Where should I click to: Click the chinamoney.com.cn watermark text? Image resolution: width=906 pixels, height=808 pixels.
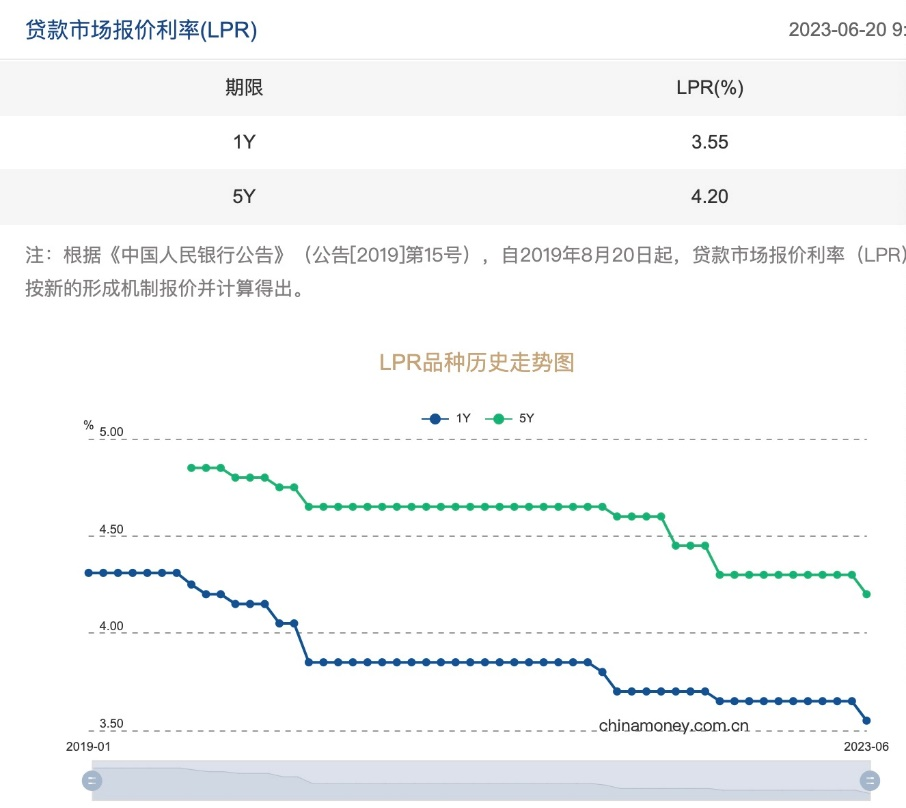(x=674, y=727)
